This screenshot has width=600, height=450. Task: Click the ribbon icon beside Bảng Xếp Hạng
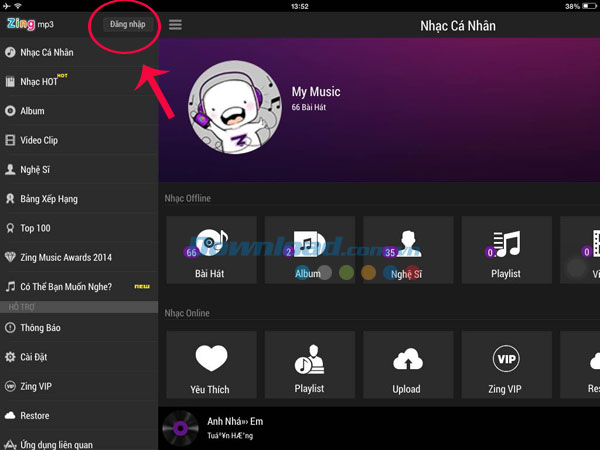10,198
